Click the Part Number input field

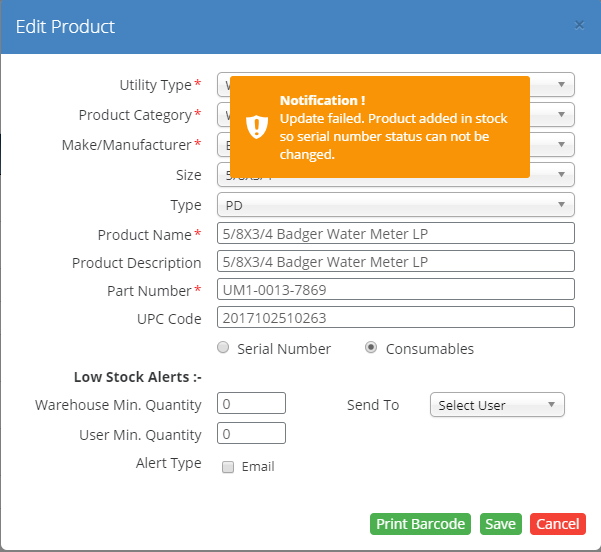(395, 290)
